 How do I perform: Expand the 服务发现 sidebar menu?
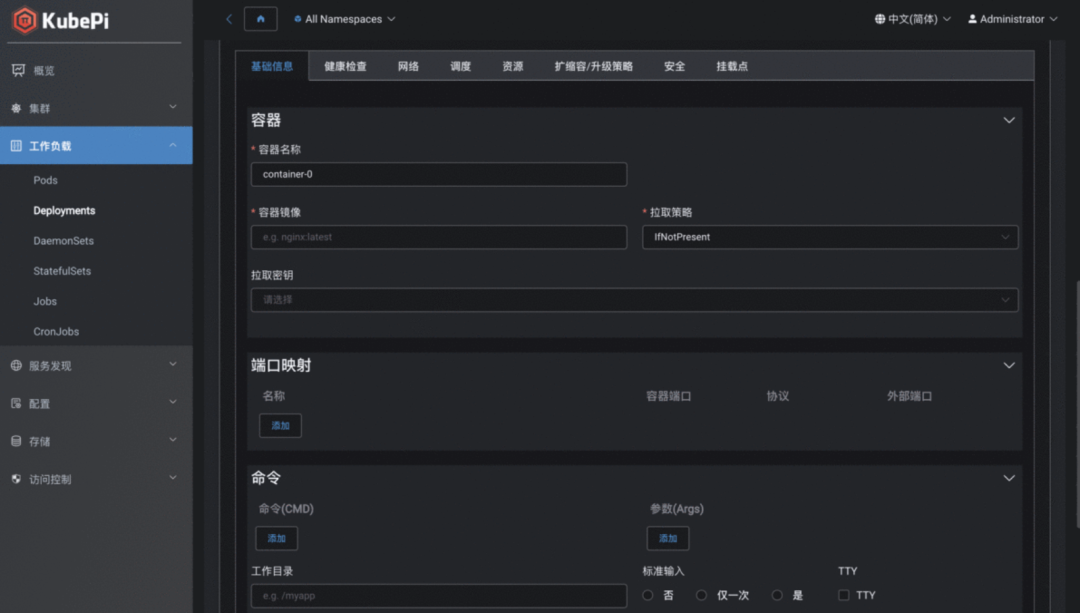pyautogui.click(x=173, y=364)
